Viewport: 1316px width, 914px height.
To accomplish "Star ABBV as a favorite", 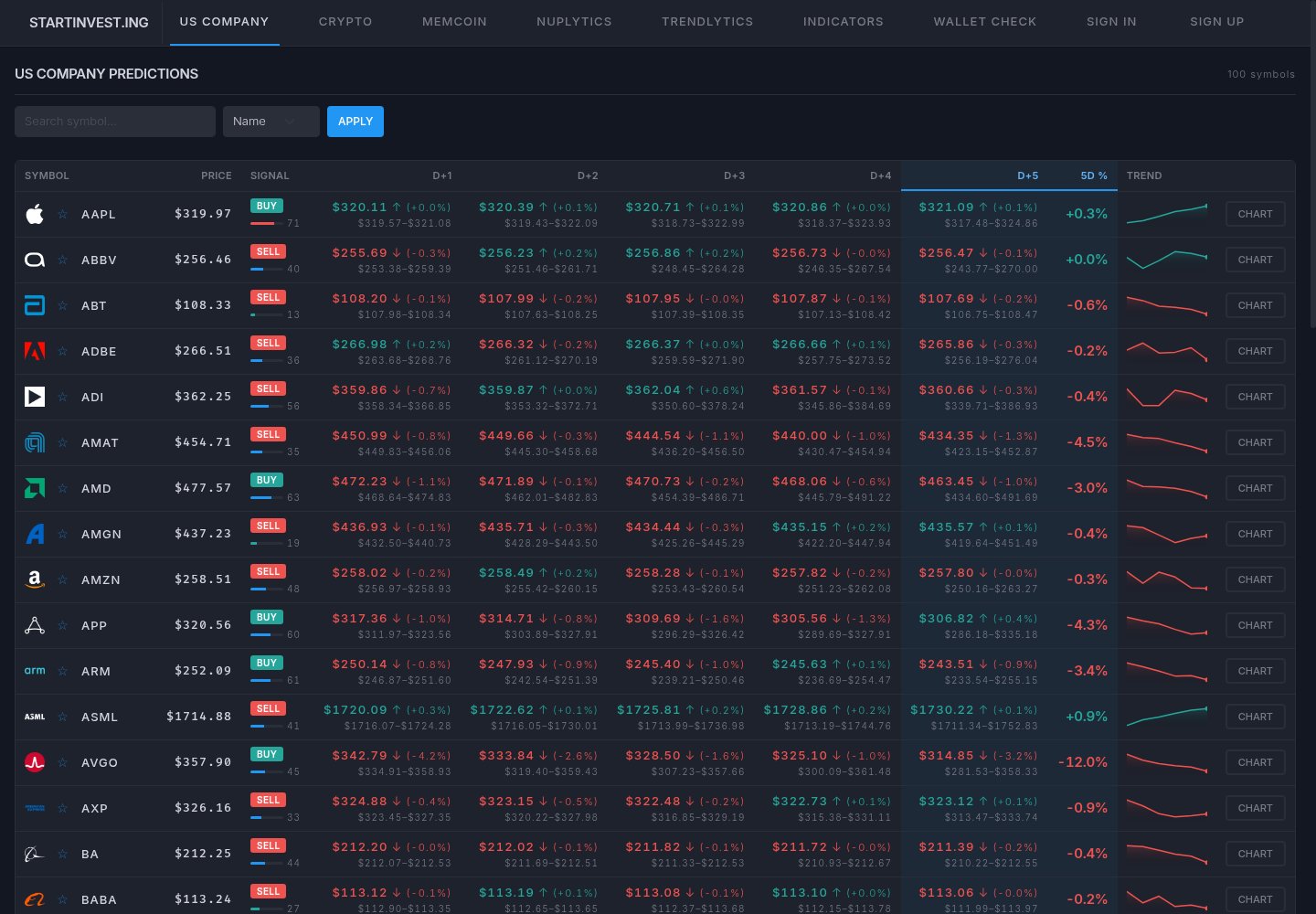I will coord(63,260).
